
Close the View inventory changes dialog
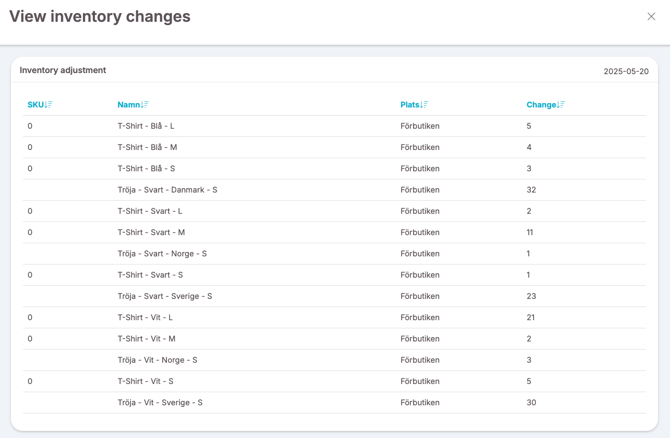tap(651, 17)
